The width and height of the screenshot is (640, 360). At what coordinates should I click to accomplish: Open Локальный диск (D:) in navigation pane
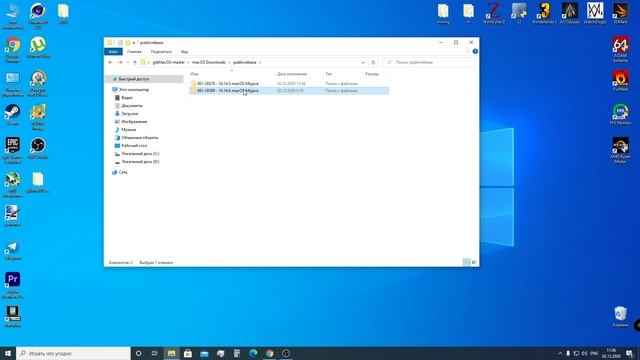tap(140, 162)
